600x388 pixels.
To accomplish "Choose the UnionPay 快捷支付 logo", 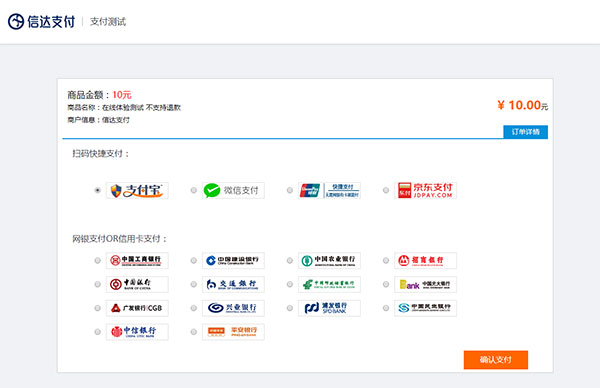I will click(329, 191).
